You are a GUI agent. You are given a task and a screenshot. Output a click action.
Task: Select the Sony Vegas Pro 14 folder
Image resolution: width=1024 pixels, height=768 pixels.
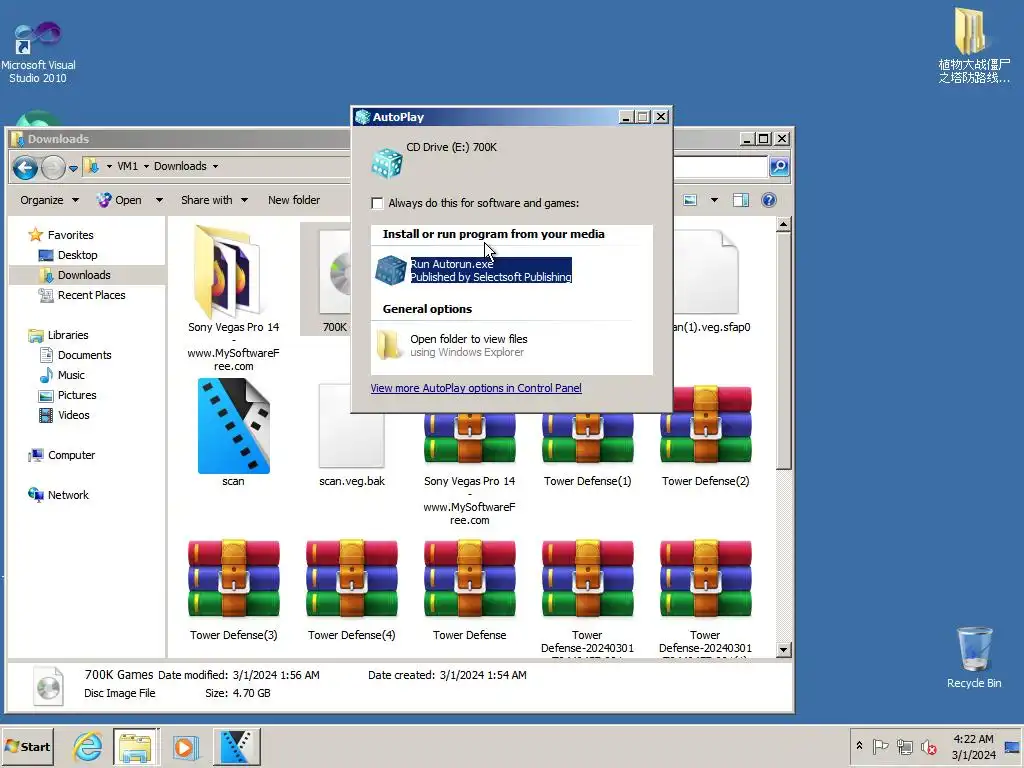[x=233, y=297]
